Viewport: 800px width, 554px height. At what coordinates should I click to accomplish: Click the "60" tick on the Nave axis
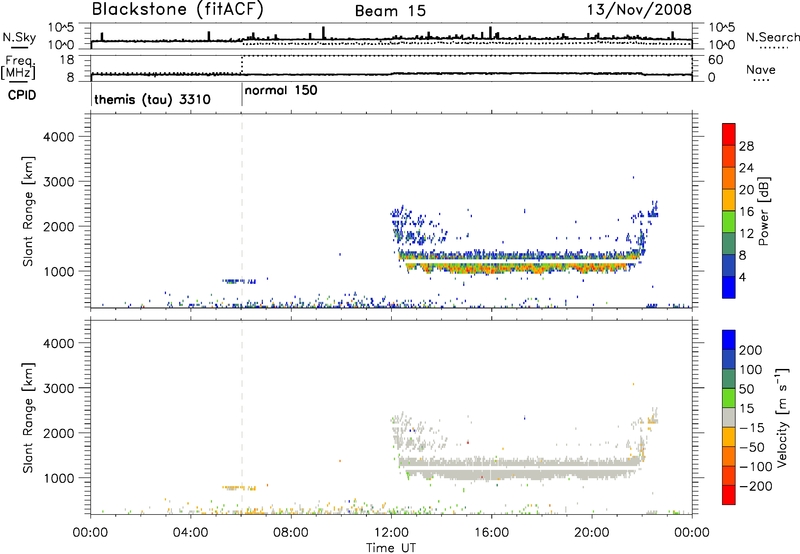tap(715, 60)
